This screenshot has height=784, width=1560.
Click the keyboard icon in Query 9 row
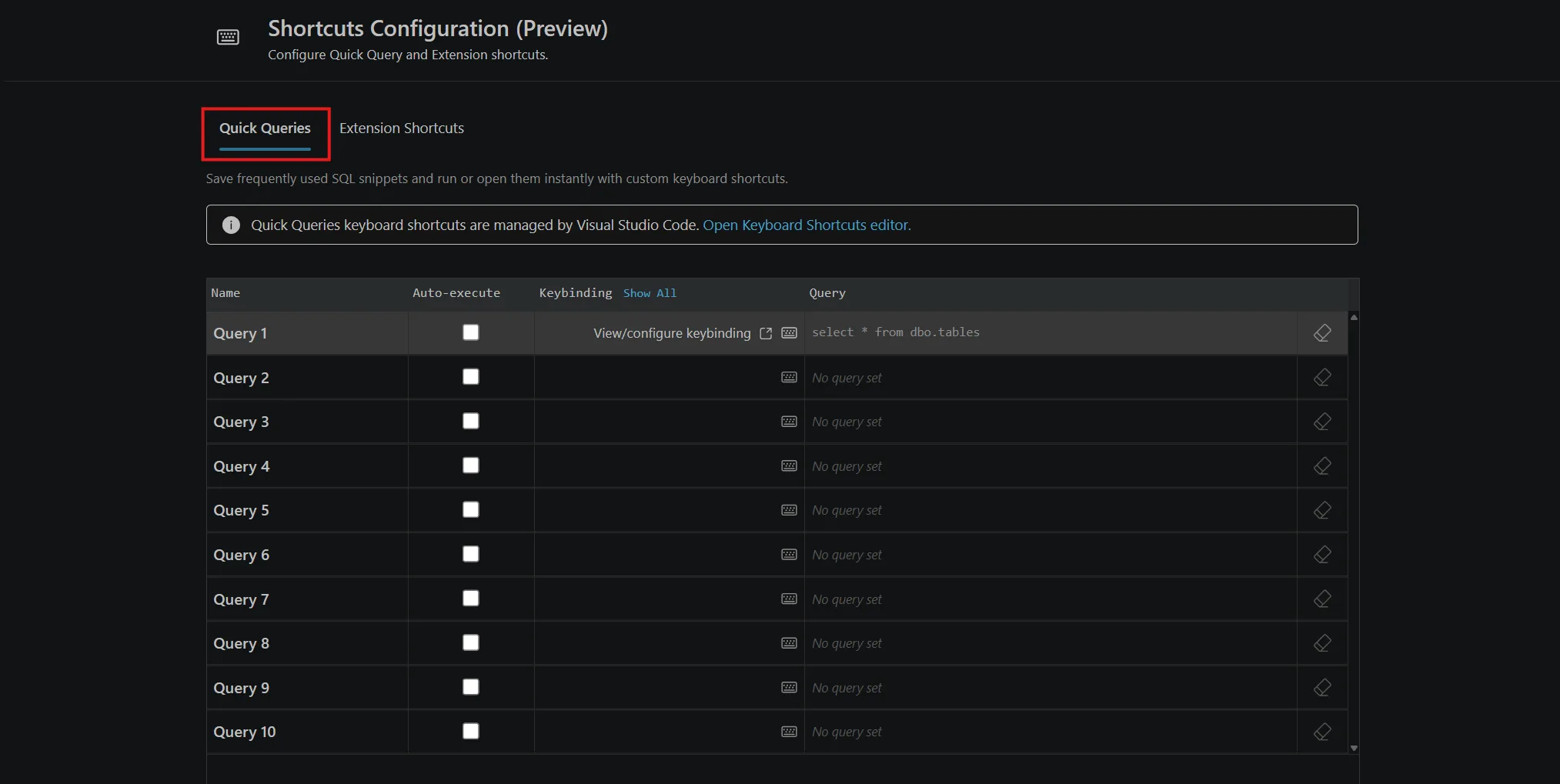(x=789, y=687)
